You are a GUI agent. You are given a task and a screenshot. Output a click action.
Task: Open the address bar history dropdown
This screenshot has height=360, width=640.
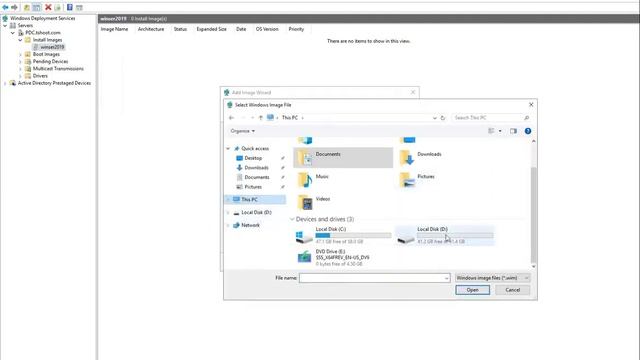435,118
